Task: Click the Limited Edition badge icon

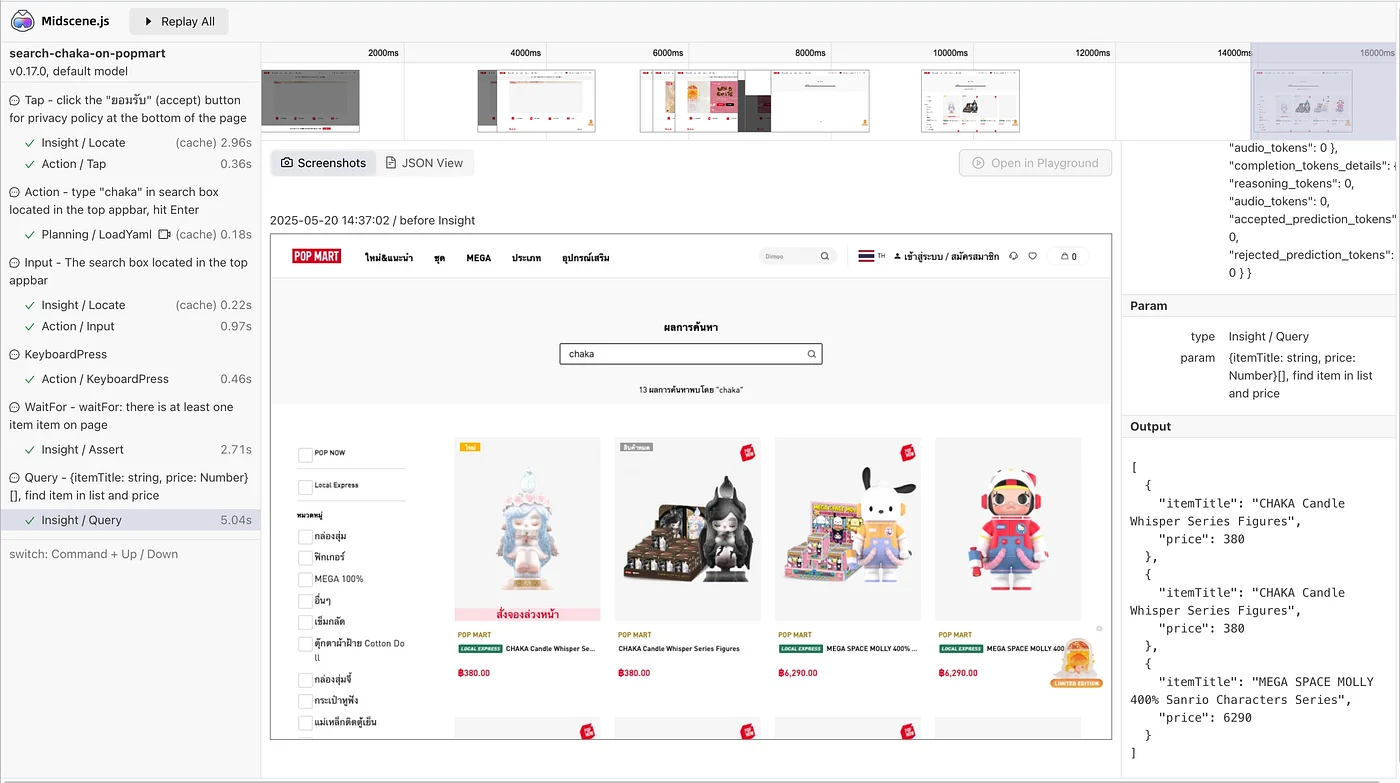Action: pyautogui.click(x=1076, y=663)
